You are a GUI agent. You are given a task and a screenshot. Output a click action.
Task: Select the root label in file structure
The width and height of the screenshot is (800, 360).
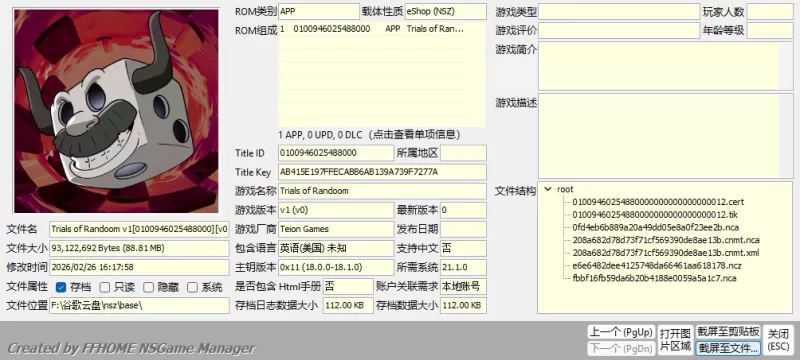tap(565, 189)
